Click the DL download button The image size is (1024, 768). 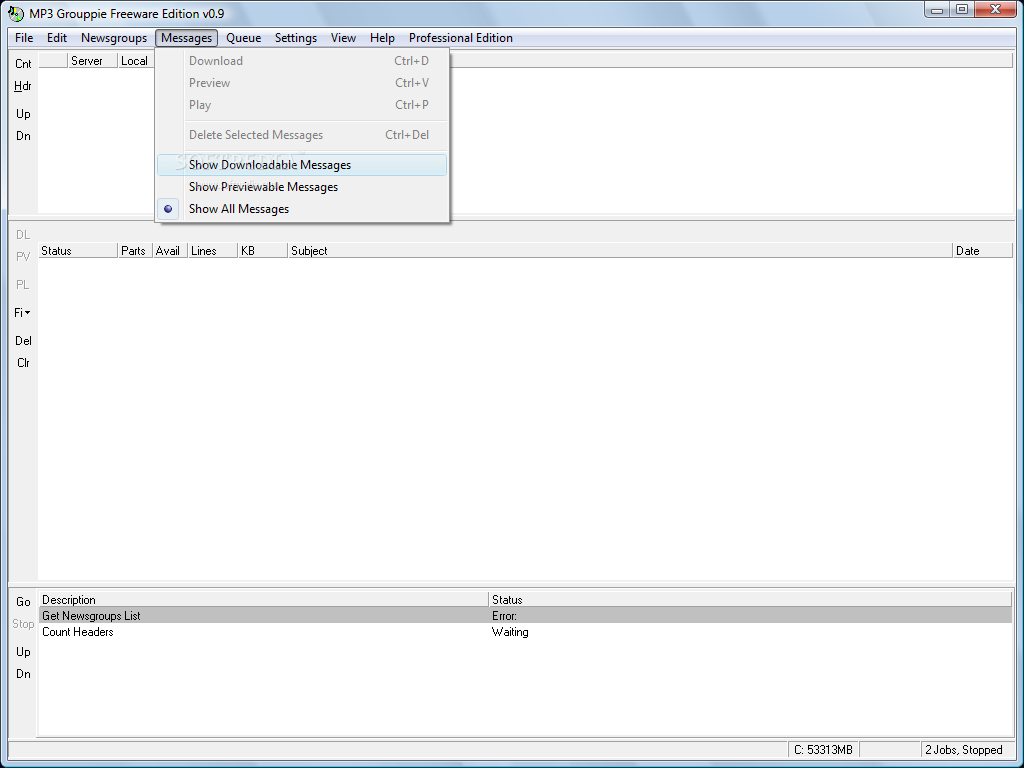(x=23, y=234)
